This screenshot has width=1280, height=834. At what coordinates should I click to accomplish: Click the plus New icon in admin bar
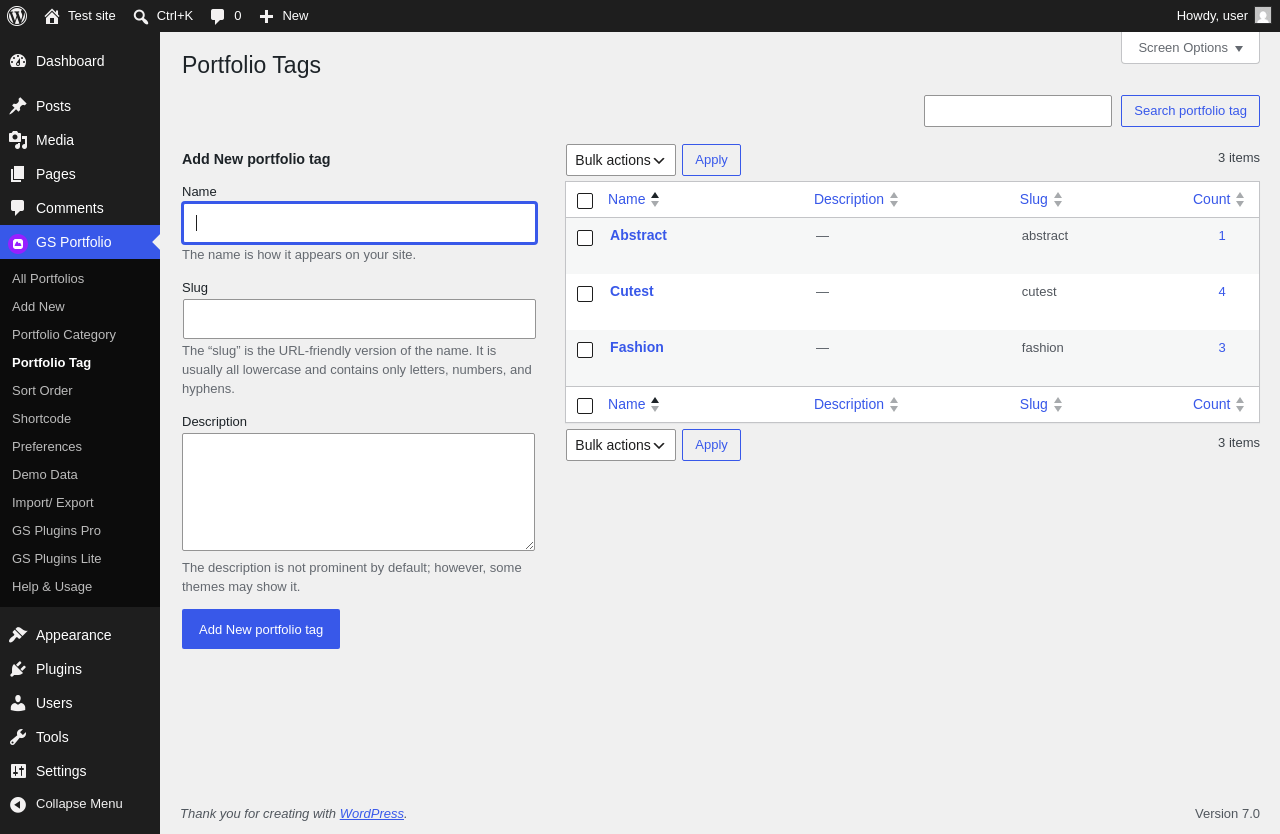(x=266, y=16)
